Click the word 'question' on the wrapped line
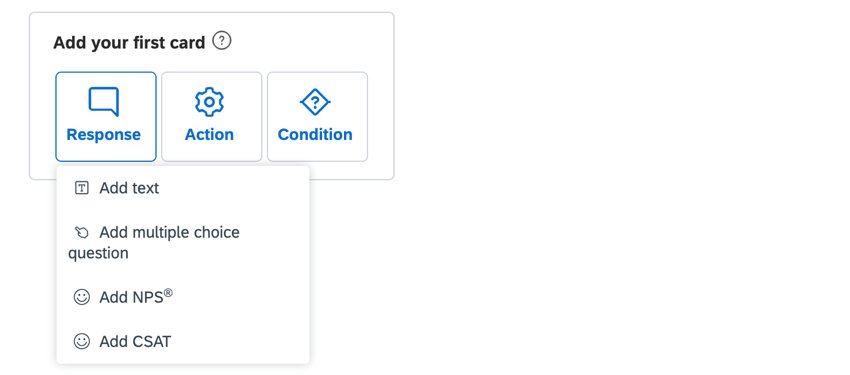850x375 pixels. [x=98, y=254]
